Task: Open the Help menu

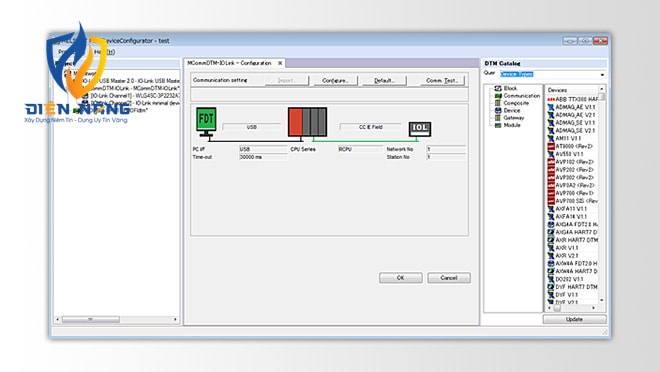Action: tap(104, 52)
